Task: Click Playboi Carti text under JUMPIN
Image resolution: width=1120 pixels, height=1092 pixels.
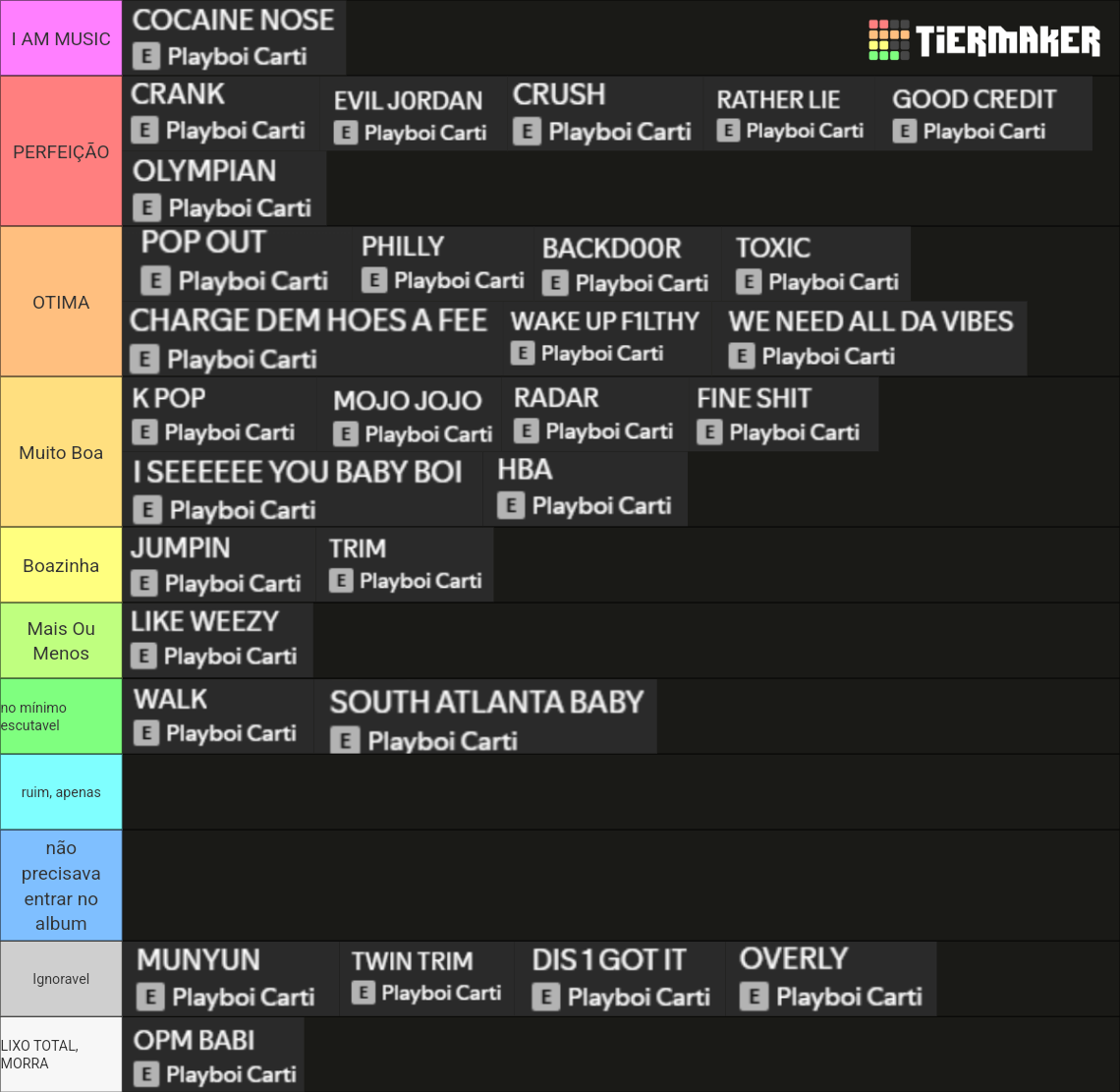Action: coord(233,583)
